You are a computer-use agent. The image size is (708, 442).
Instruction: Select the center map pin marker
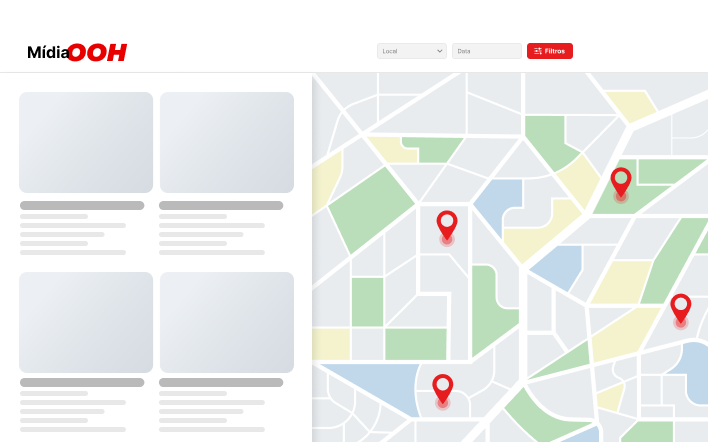coord(446,224)
